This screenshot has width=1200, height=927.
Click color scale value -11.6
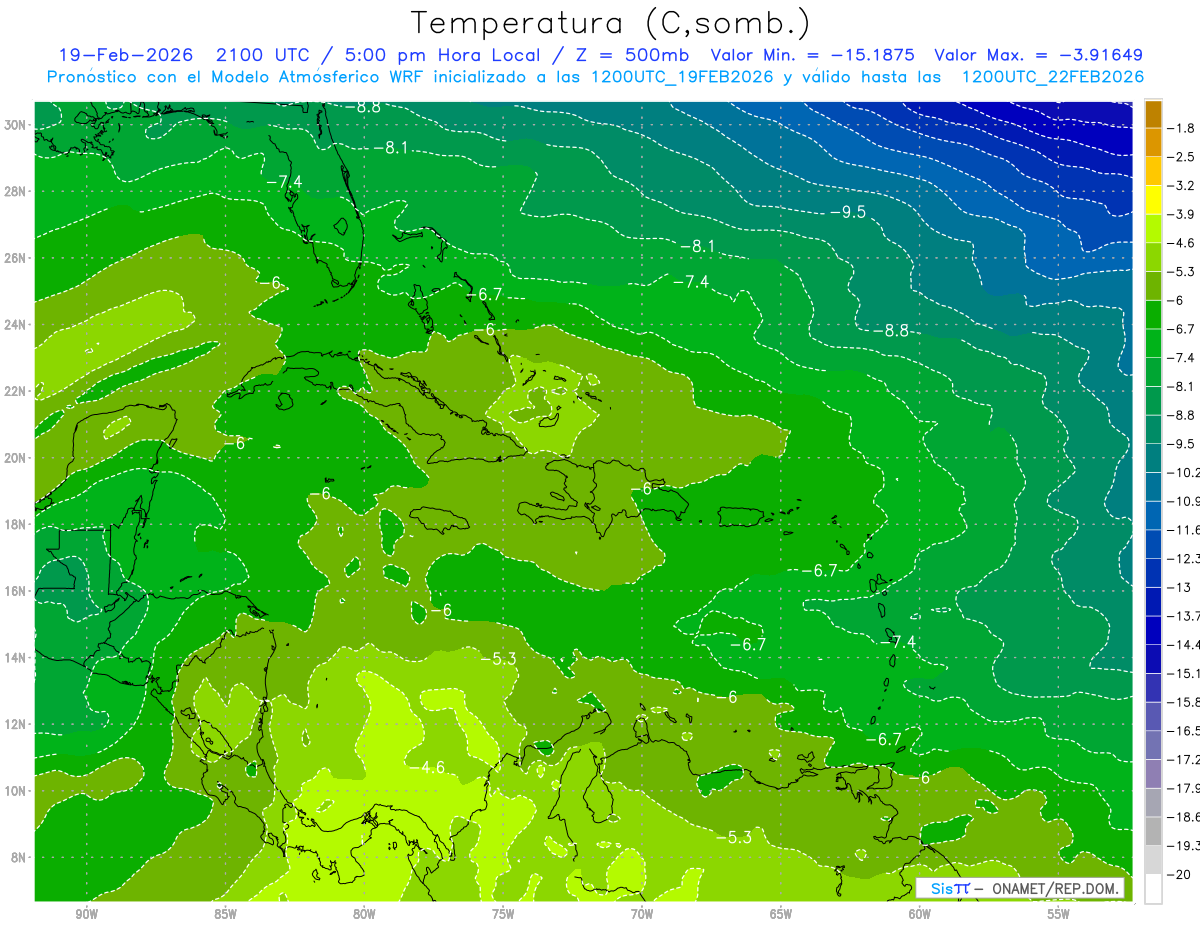(x=1184, y=530)
